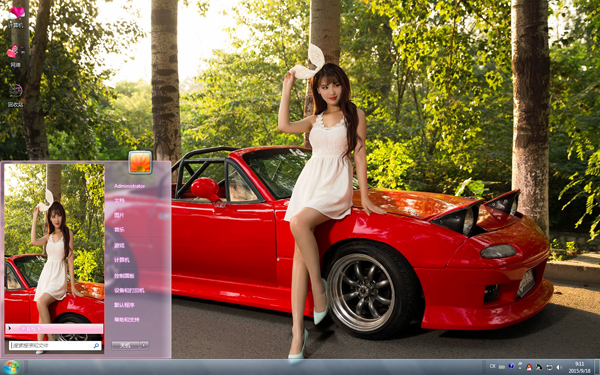Click the blue help tray icon
Screen dimensions: 600x375
[511, 366]
